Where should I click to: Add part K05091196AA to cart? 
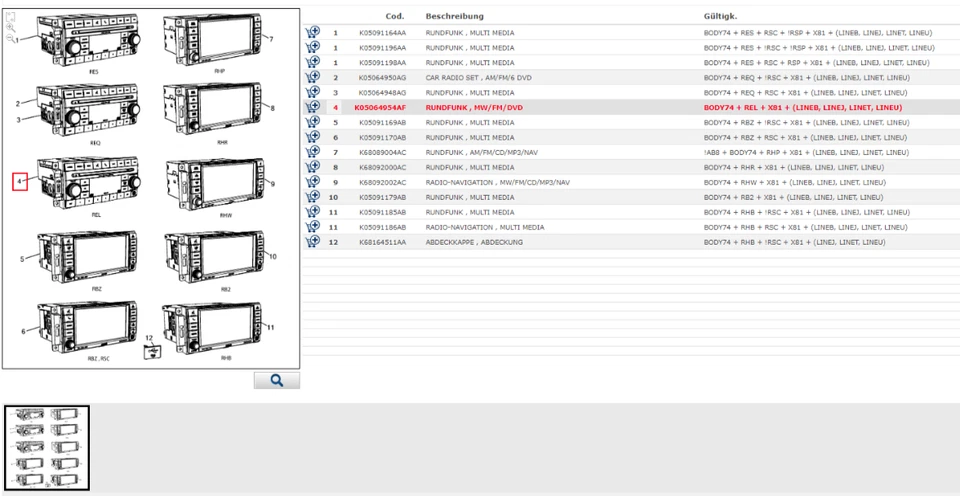(x=312, y=47)
